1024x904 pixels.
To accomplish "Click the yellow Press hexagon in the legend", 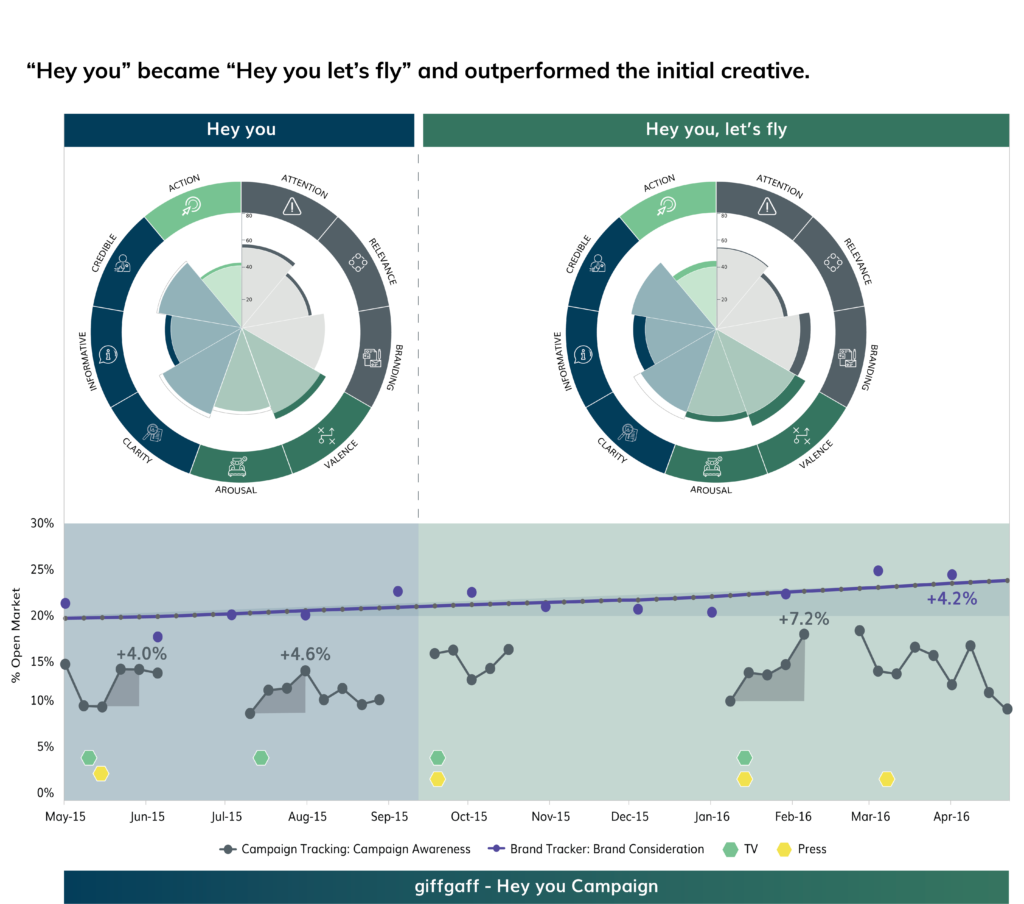I will click(x=784, y=849).
